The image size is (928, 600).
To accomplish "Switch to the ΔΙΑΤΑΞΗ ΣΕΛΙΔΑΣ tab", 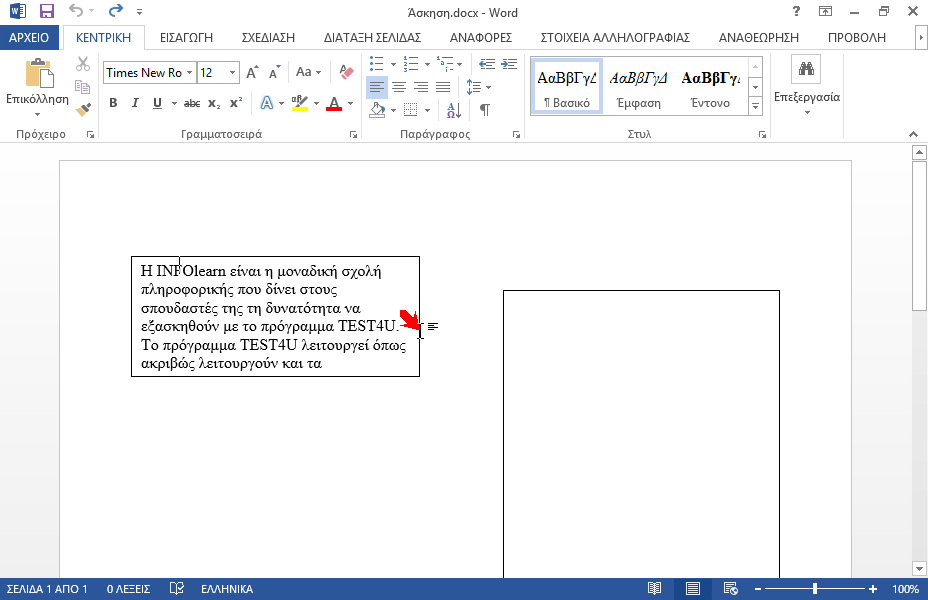I will click(372, 37).
